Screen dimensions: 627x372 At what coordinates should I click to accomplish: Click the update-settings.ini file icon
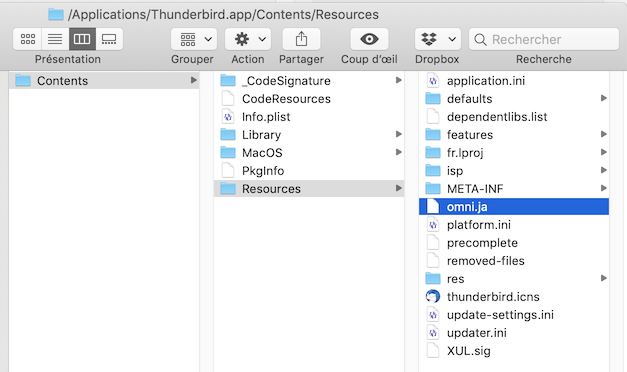pyautogui.click(x=433, y=315)
